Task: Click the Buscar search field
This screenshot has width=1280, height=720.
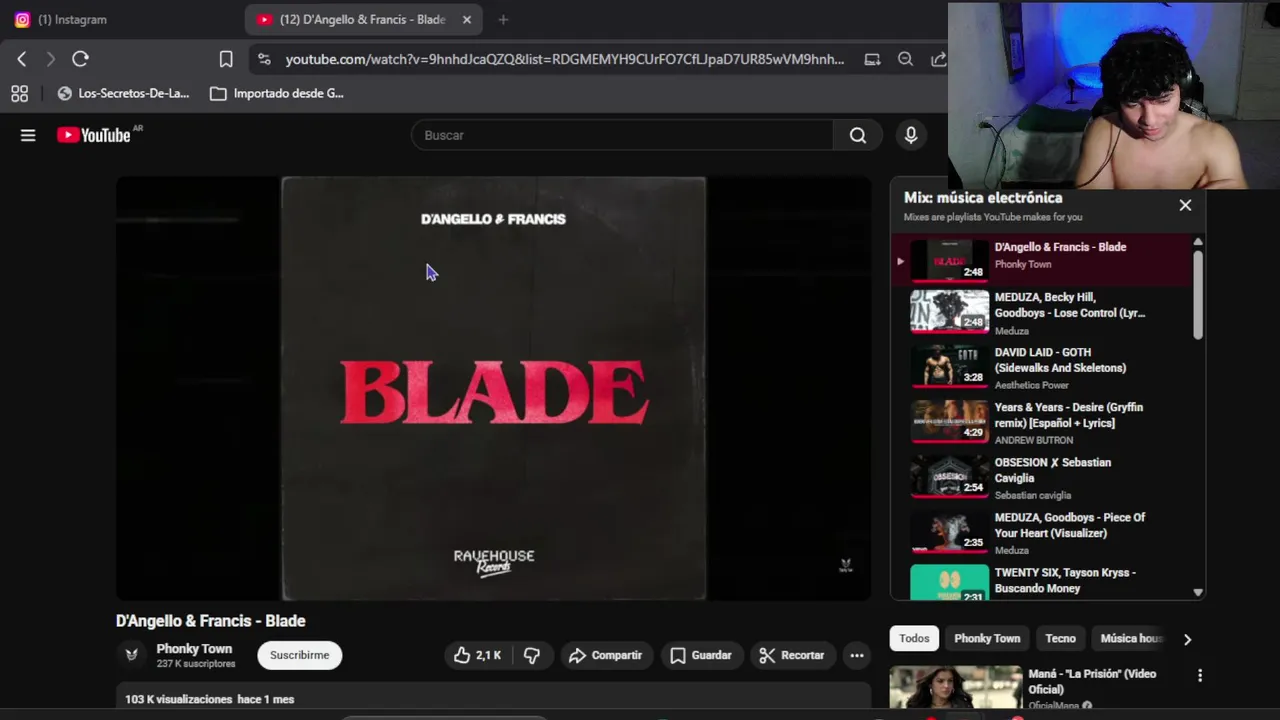Action: (622, 135)
